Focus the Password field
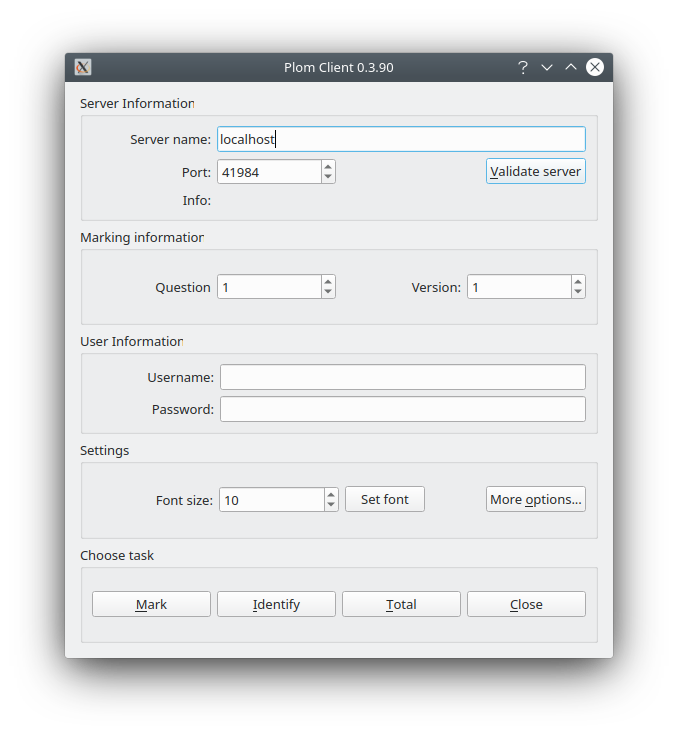Screen dimensions: 678x735 click(403, 409)
